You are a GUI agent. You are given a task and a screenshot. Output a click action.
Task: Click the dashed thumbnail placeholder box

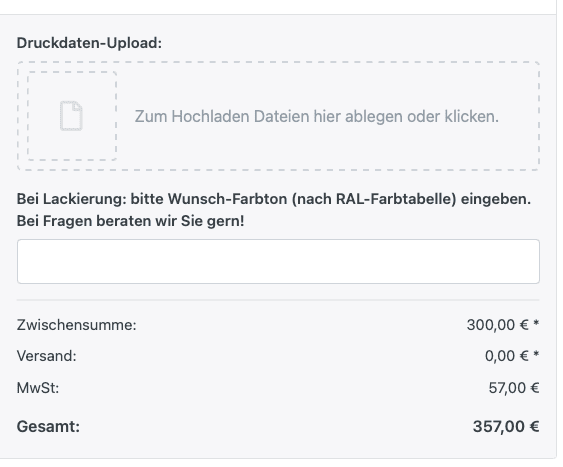pos(72,116)
